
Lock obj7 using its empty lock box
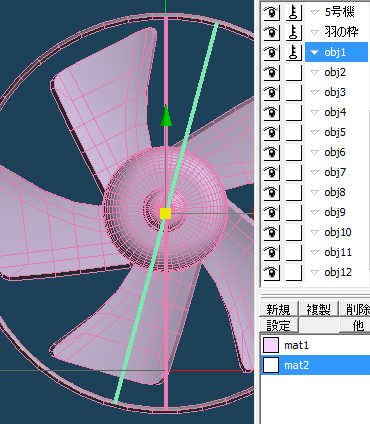point(294,172)
